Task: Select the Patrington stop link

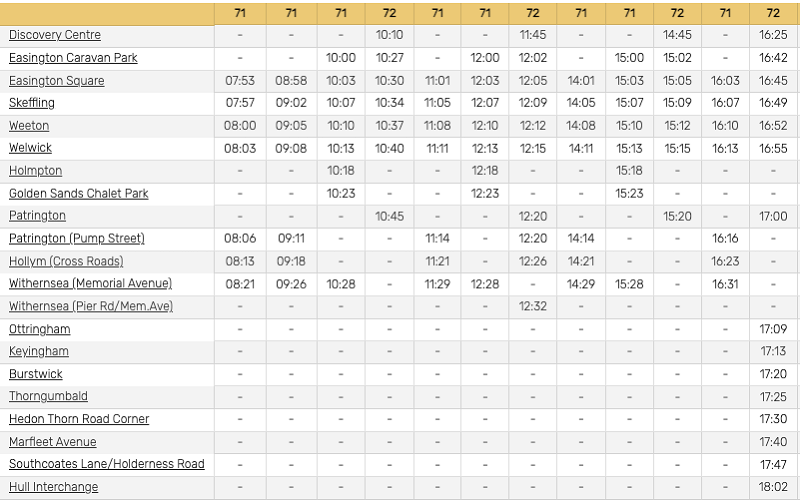Action: [x=37, y=216]
